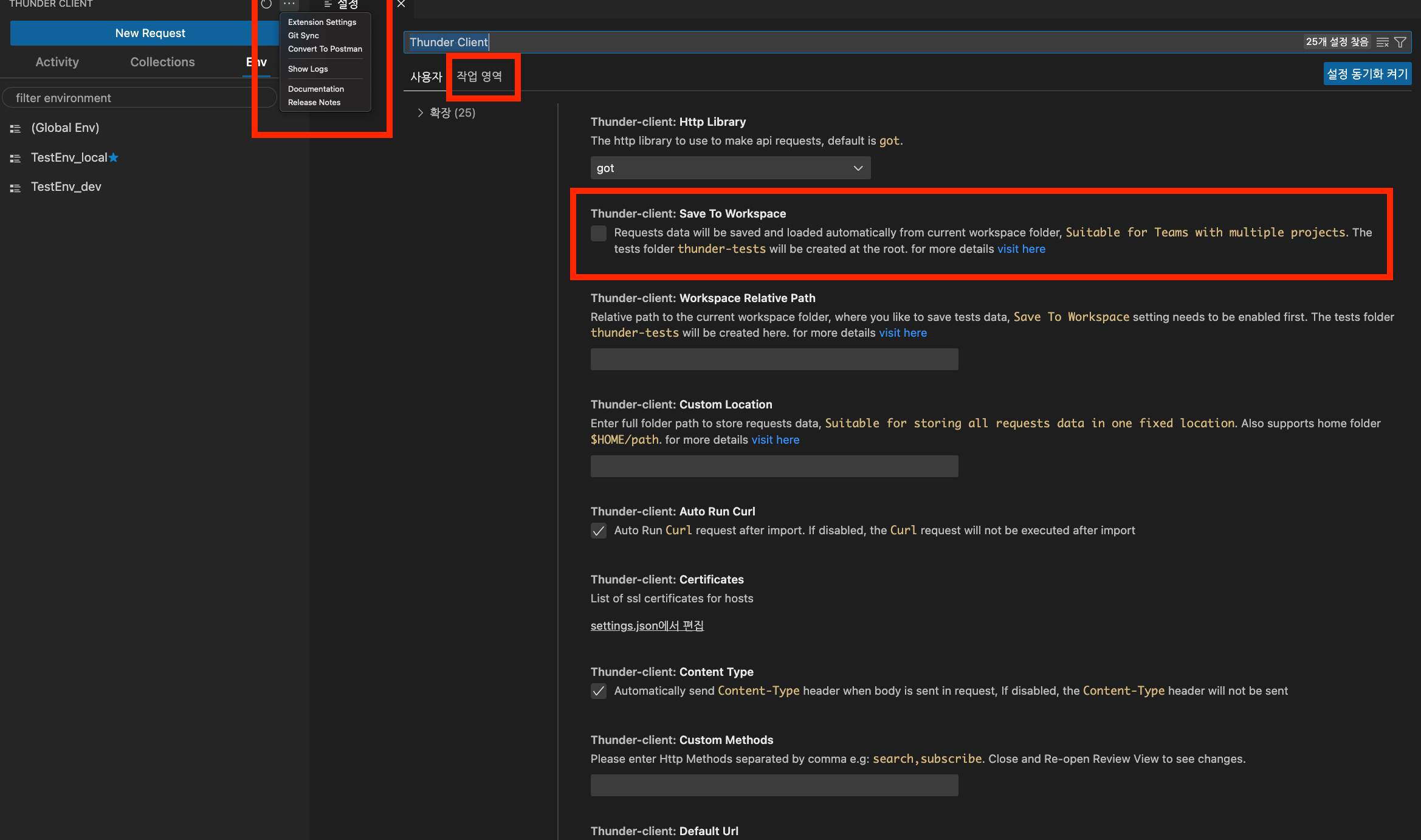
Task: Open the Activity tab
Action: pyautogui.click(x=57, y=62)
